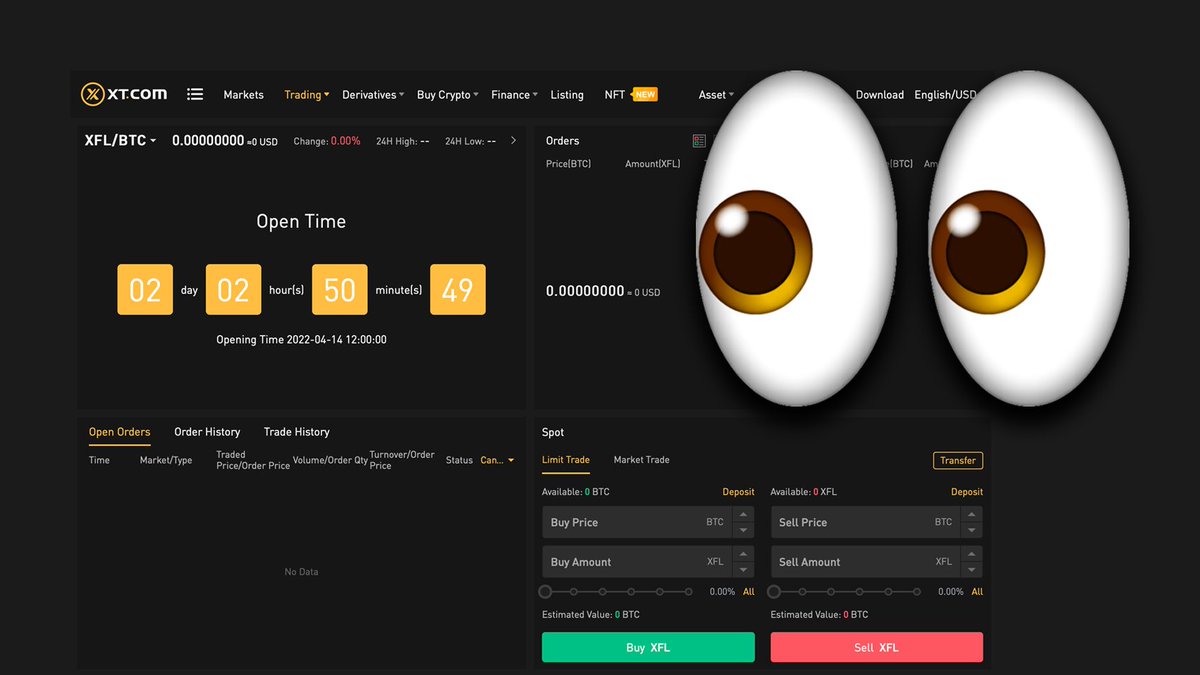Select the Limit Trade tab
Screen dimensions: 1200x675
tap(566, 460)
